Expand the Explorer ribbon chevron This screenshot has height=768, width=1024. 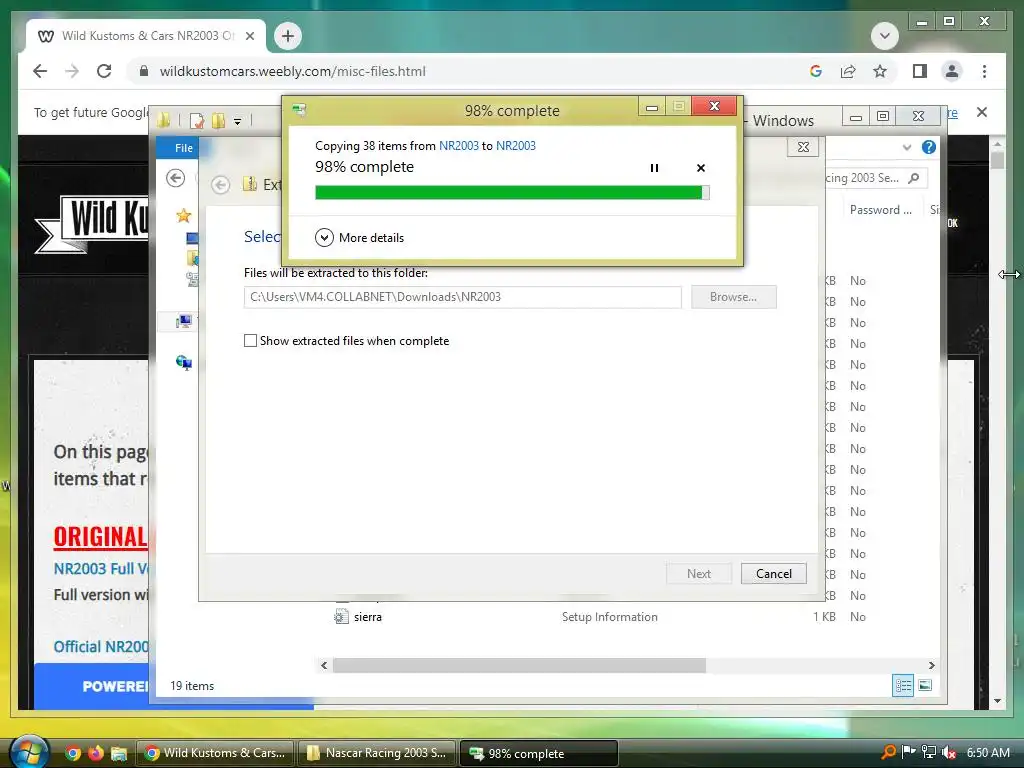tap(906, 147)
